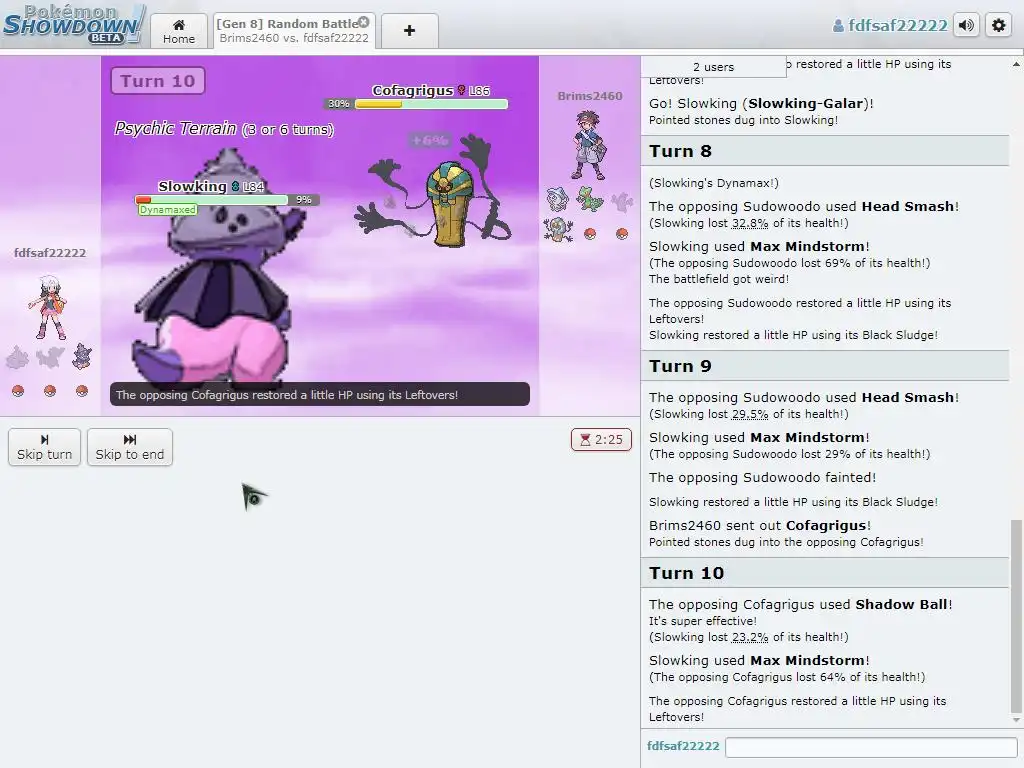Click 'The battlefield got weird!' log line

pos(718,279)
